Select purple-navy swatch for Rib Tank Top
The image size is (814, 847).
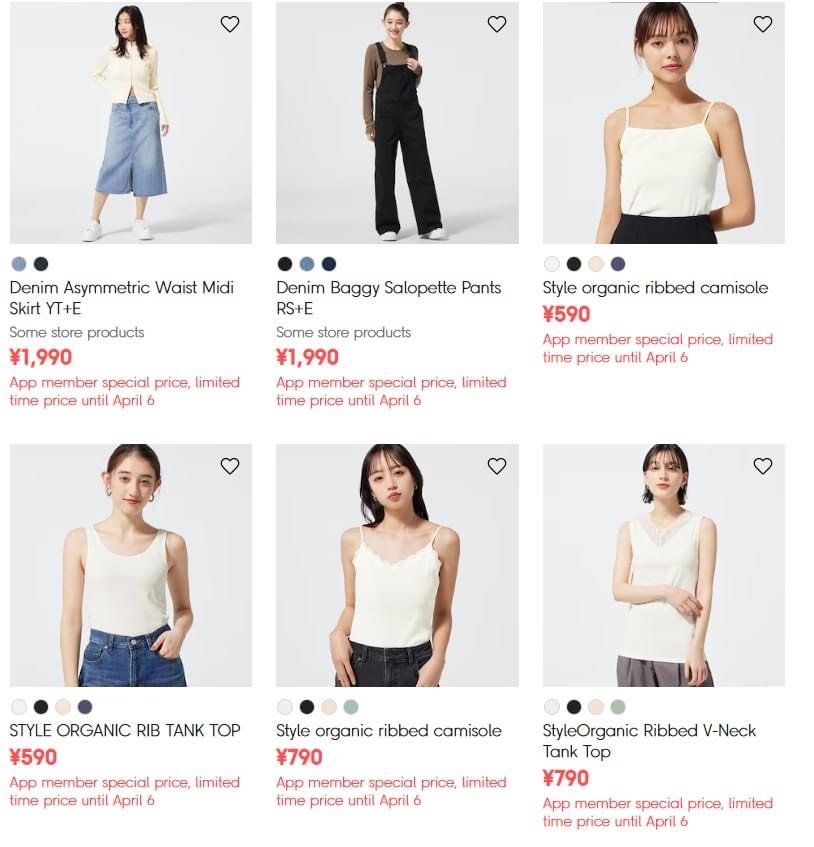pos(85,707)
